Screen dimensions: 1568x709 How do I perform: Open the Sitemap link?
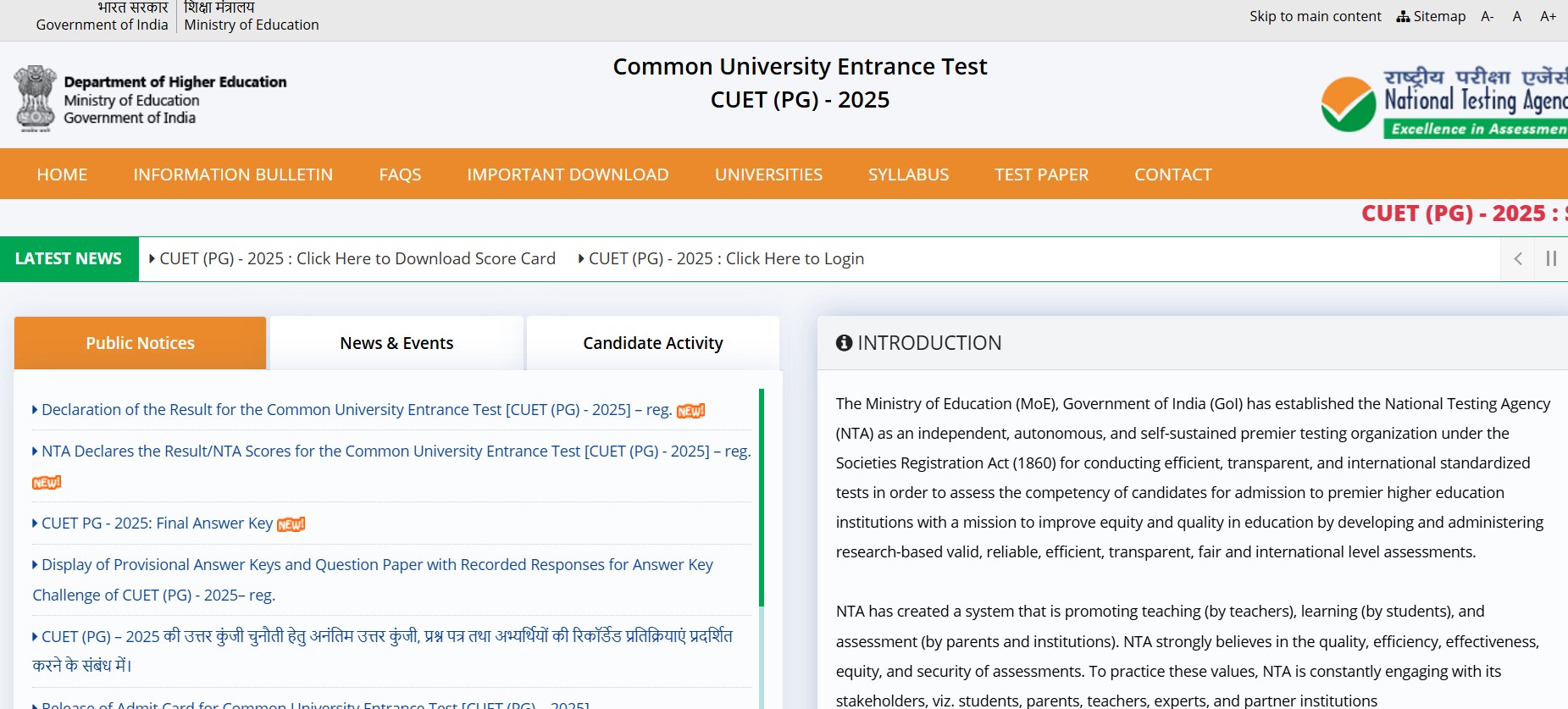pos(1431,16)
